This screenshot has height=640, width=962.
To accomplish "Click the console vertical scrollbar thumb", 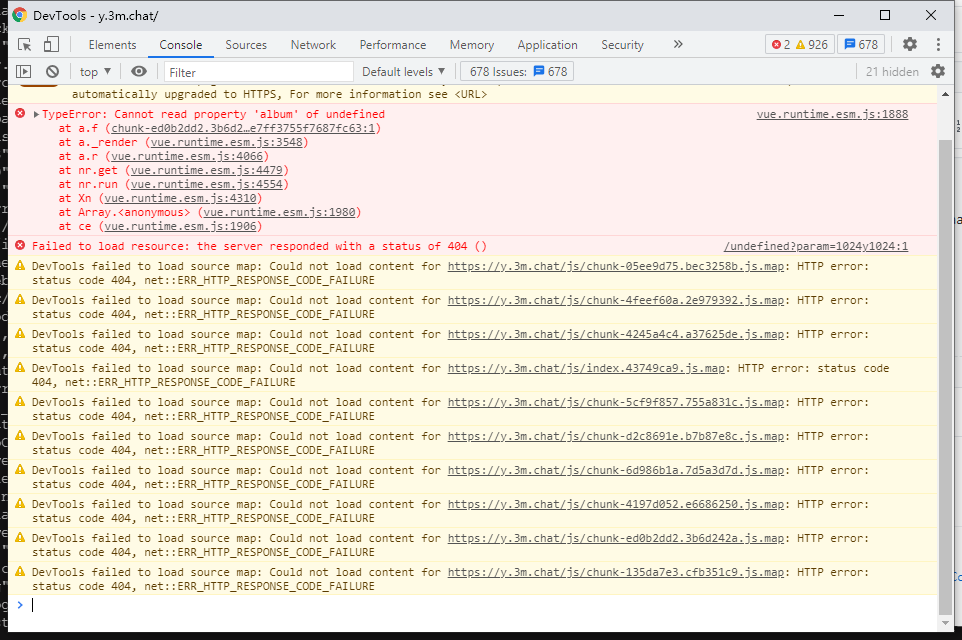I will [x=945, y=377].
